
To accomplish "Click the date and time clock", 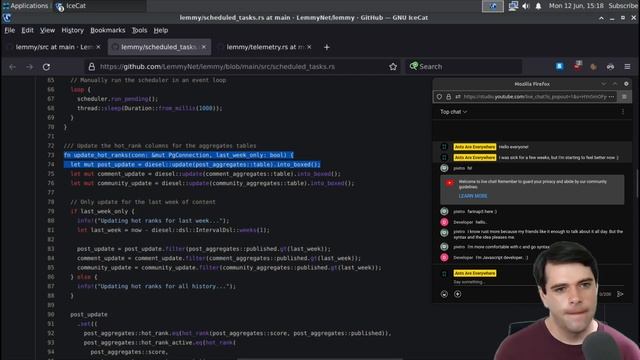I will (x=576, y=6).
